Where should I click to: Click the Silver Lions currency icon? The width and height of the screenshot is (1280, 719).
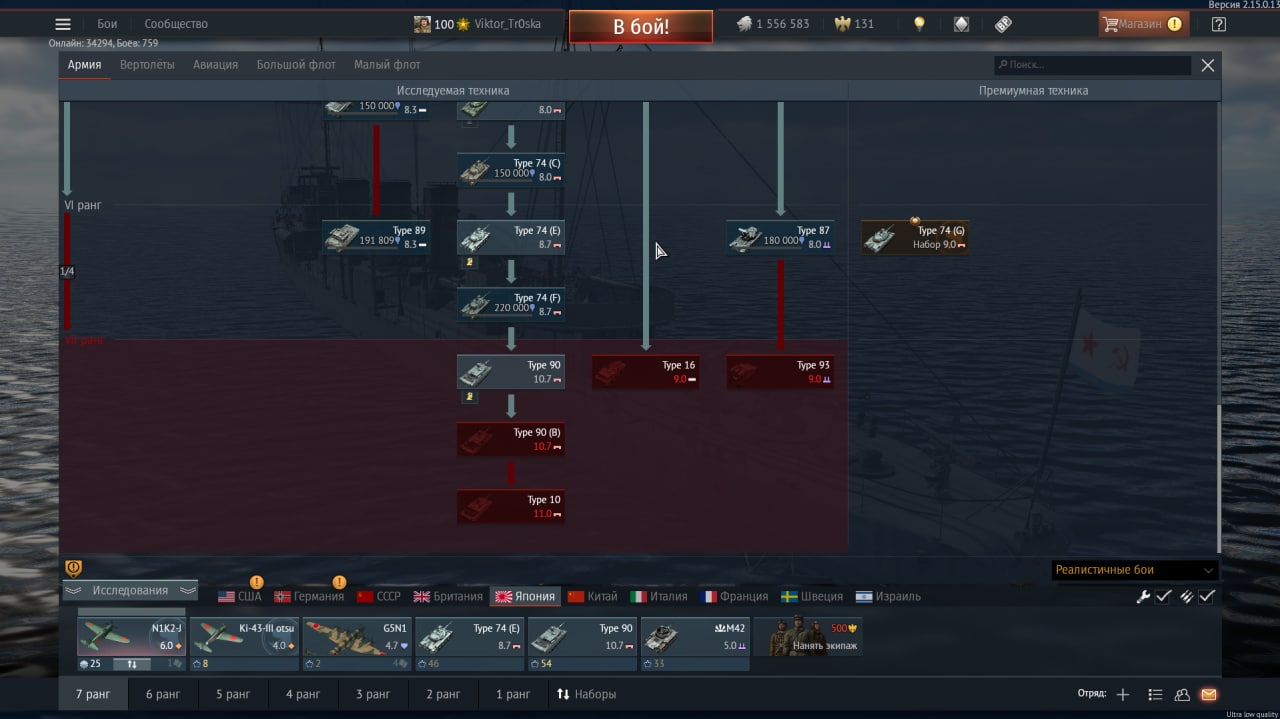pyautogui.click(x=745, y=24)
